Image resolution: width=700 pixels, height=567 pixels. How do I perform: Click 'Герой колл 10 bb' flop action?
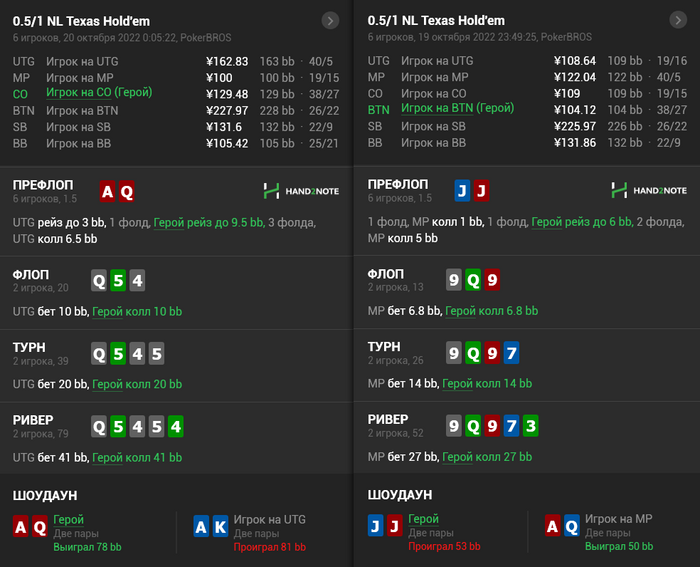pyautogui.click(x=137, y=311)
